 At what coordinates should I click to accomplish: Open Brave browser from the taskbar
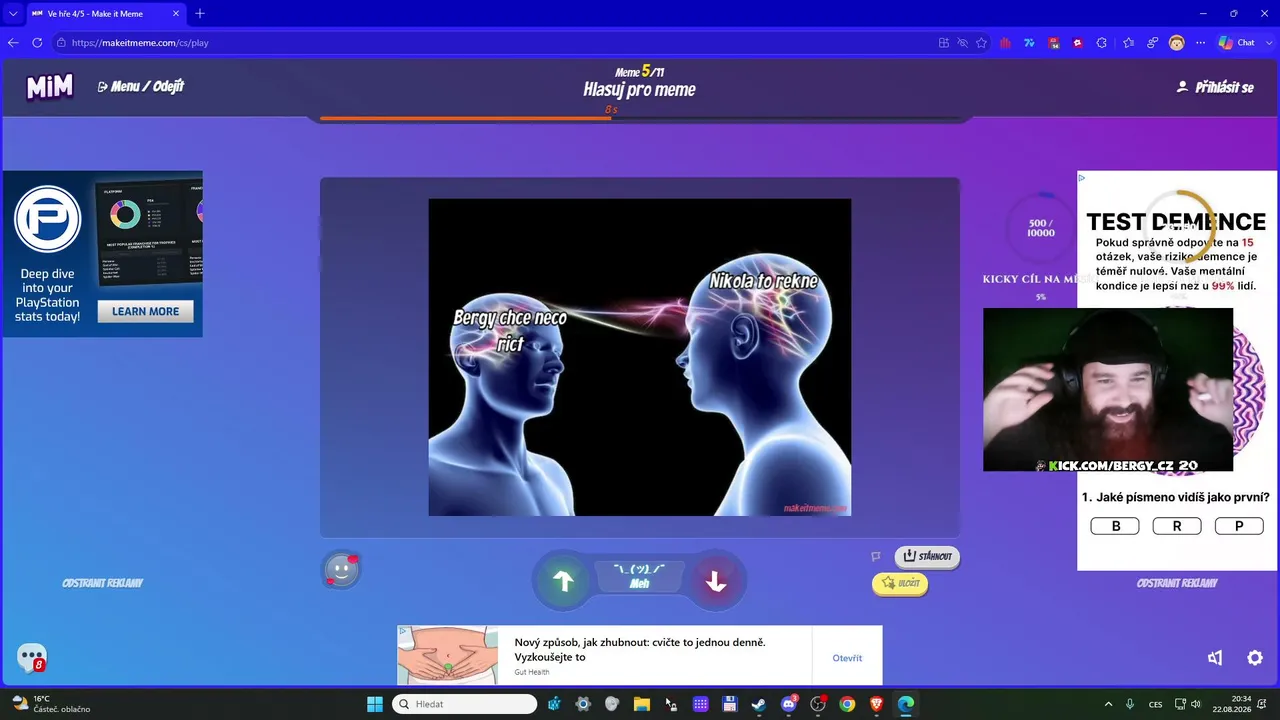(876, 704)
